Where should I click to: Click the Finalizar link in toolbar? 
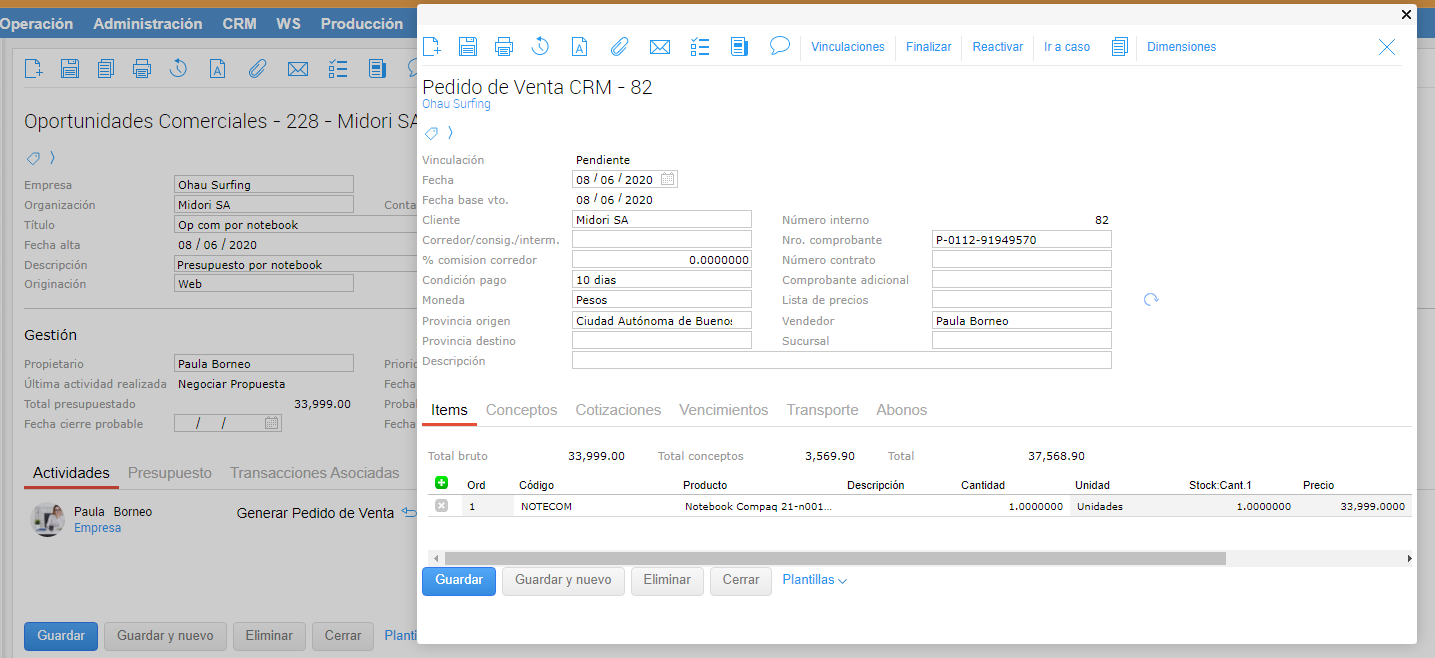928,47
